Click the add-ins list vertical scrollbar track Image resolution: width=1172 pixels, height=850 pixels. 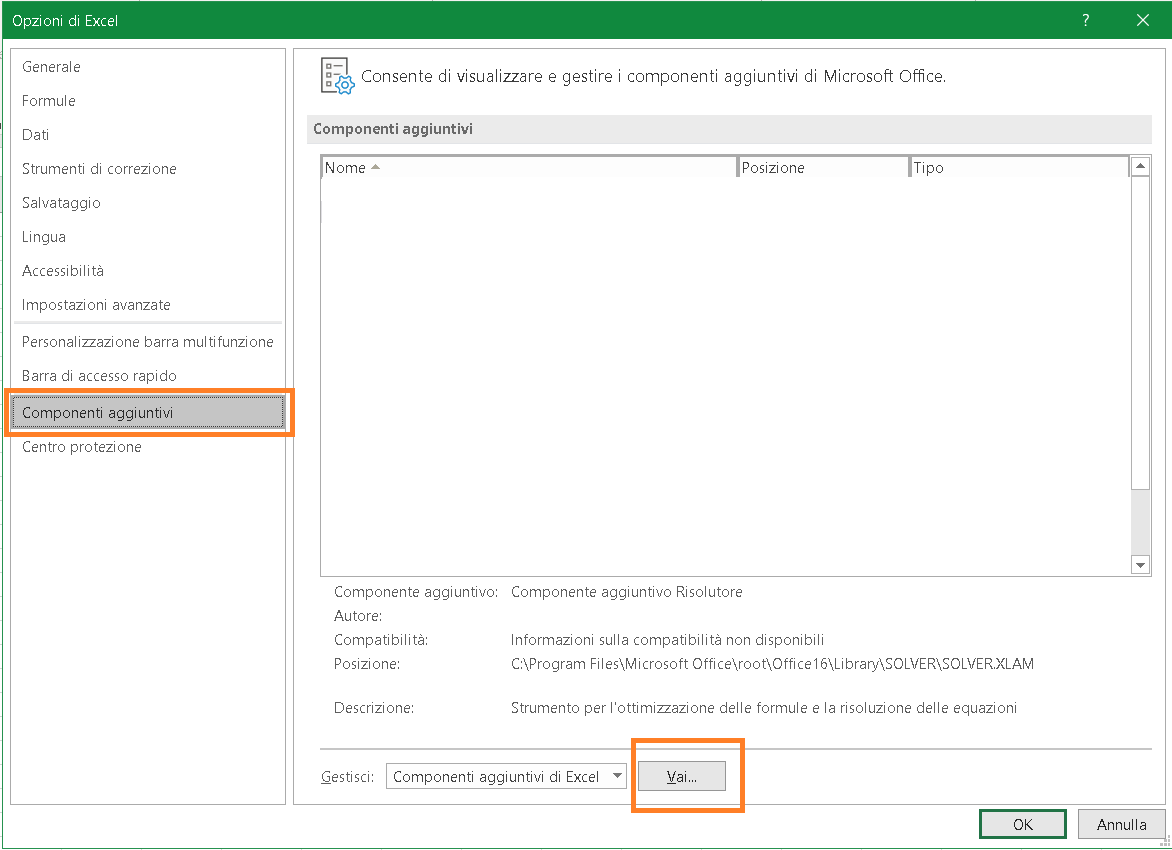(1140, 523)
